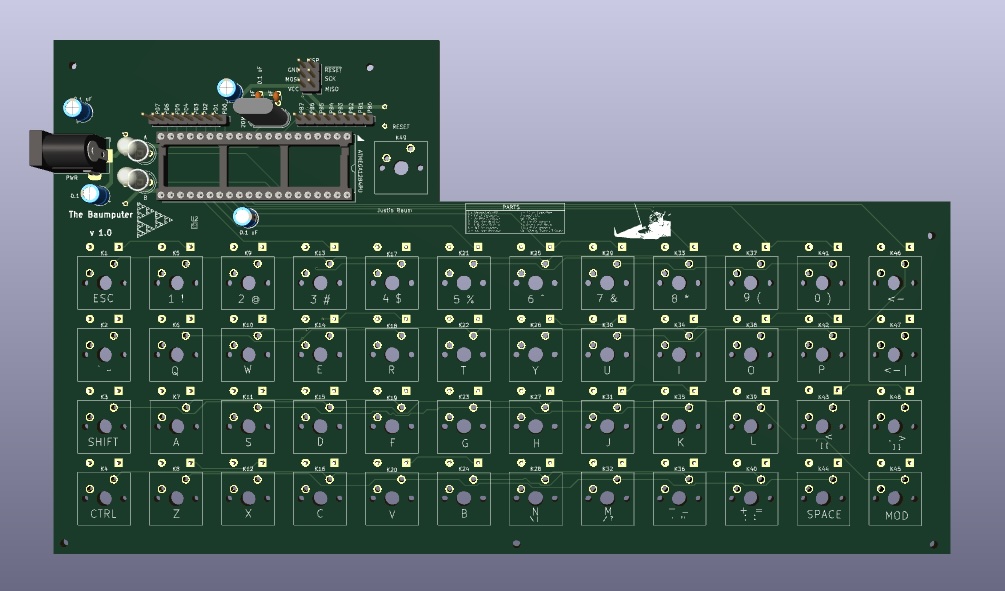
Task: Click the LED labeled B near power jack
Action: pos(135,179)
